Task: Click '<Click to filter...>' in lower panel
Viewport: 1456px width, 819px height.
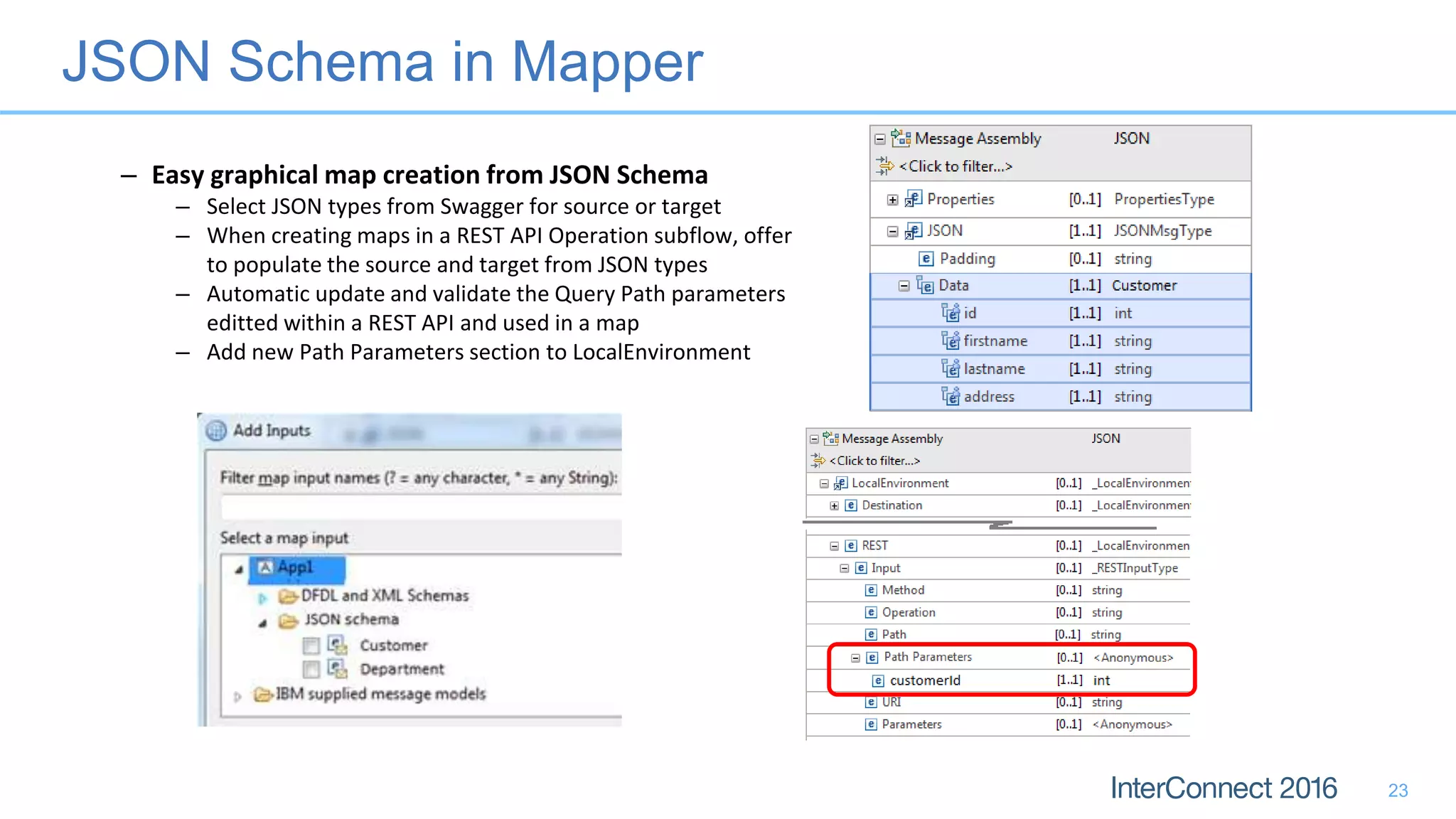Action: coord(875,461)
